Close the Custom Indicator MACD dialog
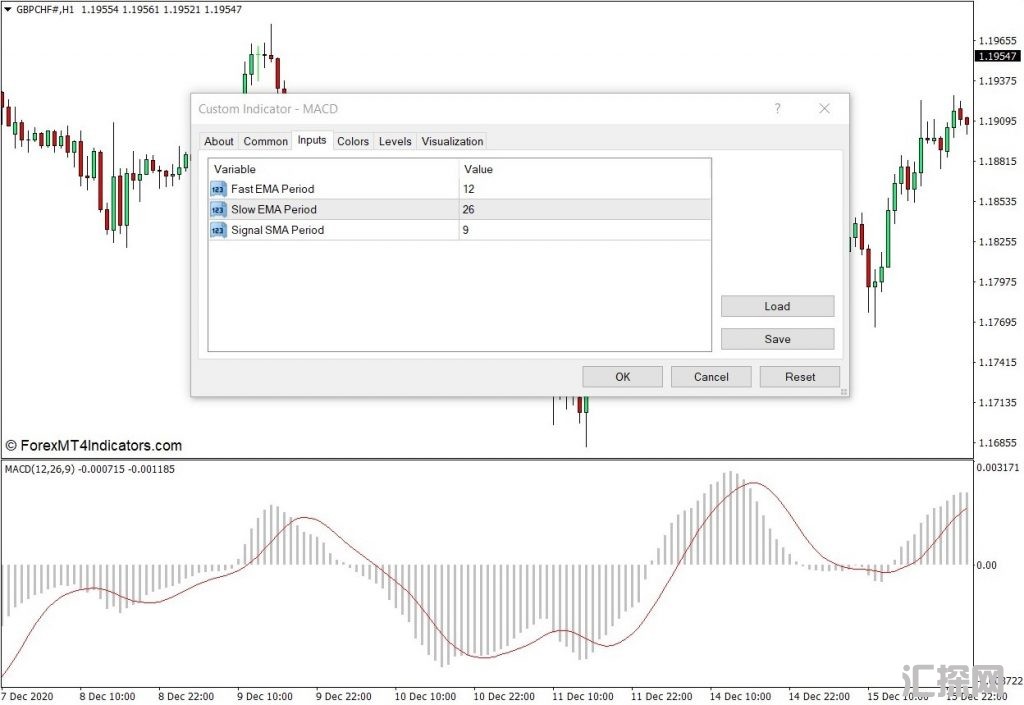Screen dimensions: 1024x705 (825, 108)
